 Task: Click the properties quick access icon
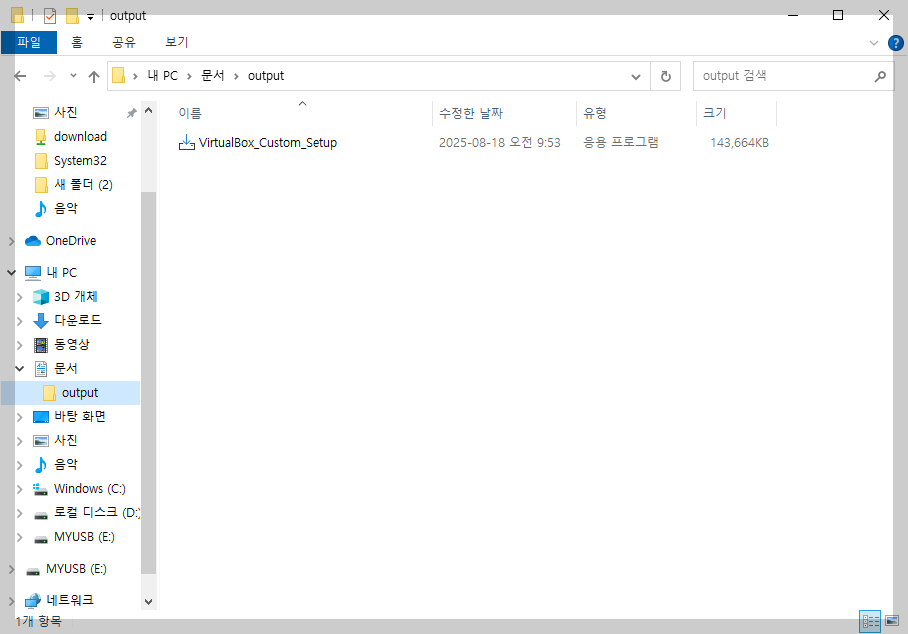pos(50,16)
